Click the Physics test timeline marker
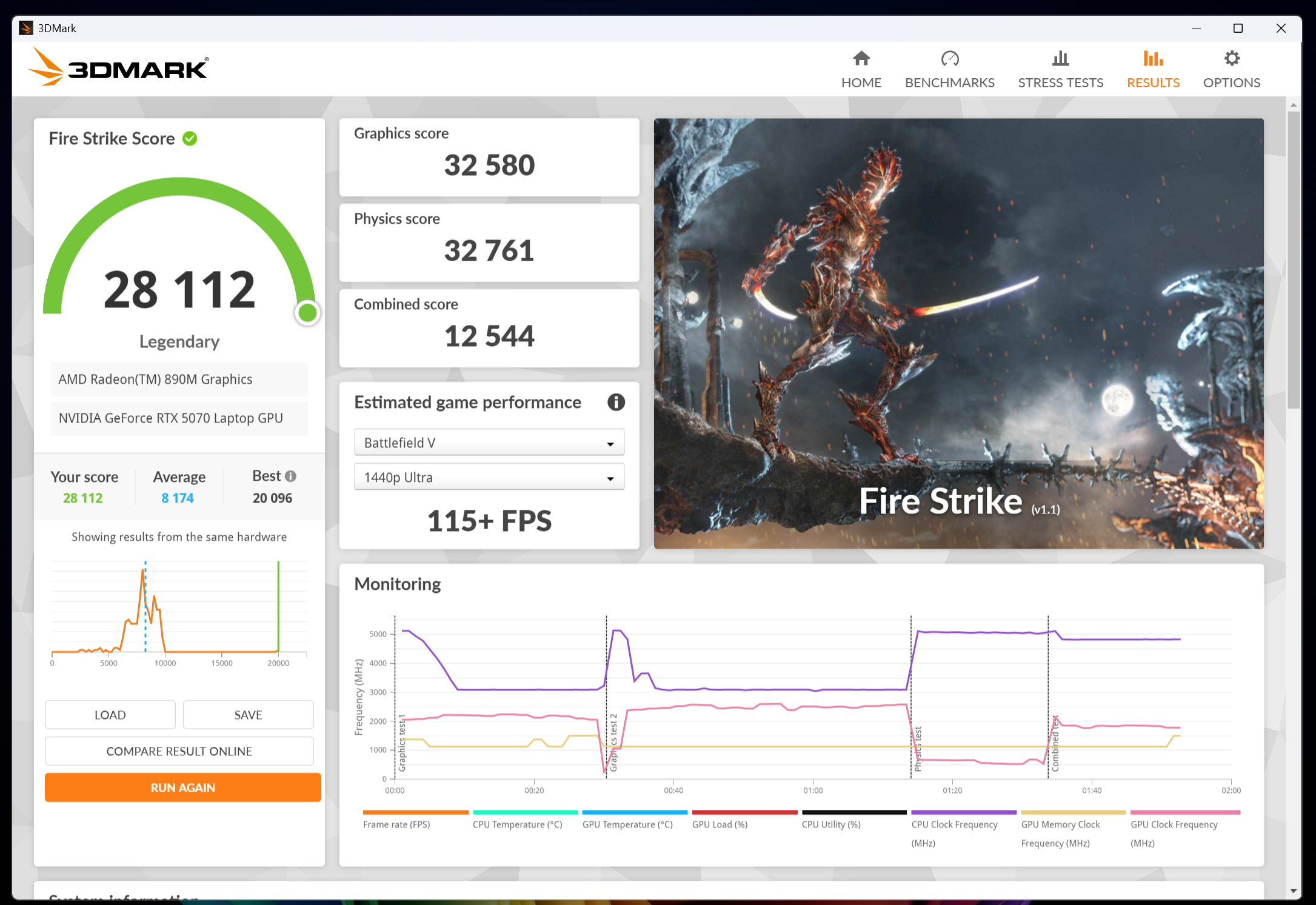This screenshot has width=1316, height=905. (918, 749)
